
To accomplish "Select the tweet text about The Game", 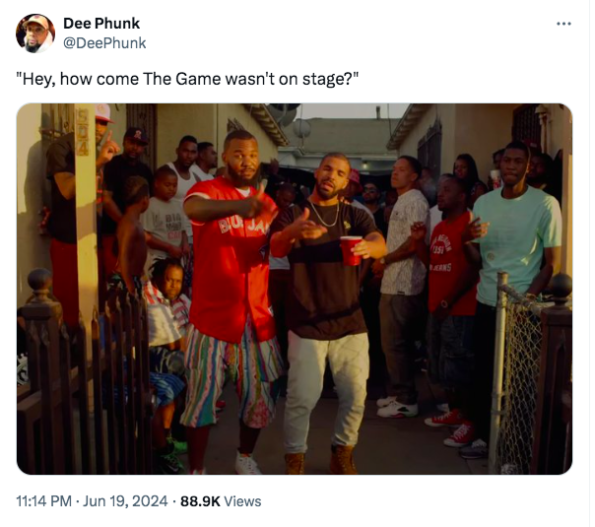I will pyautogui.click(x=187, y=79).
